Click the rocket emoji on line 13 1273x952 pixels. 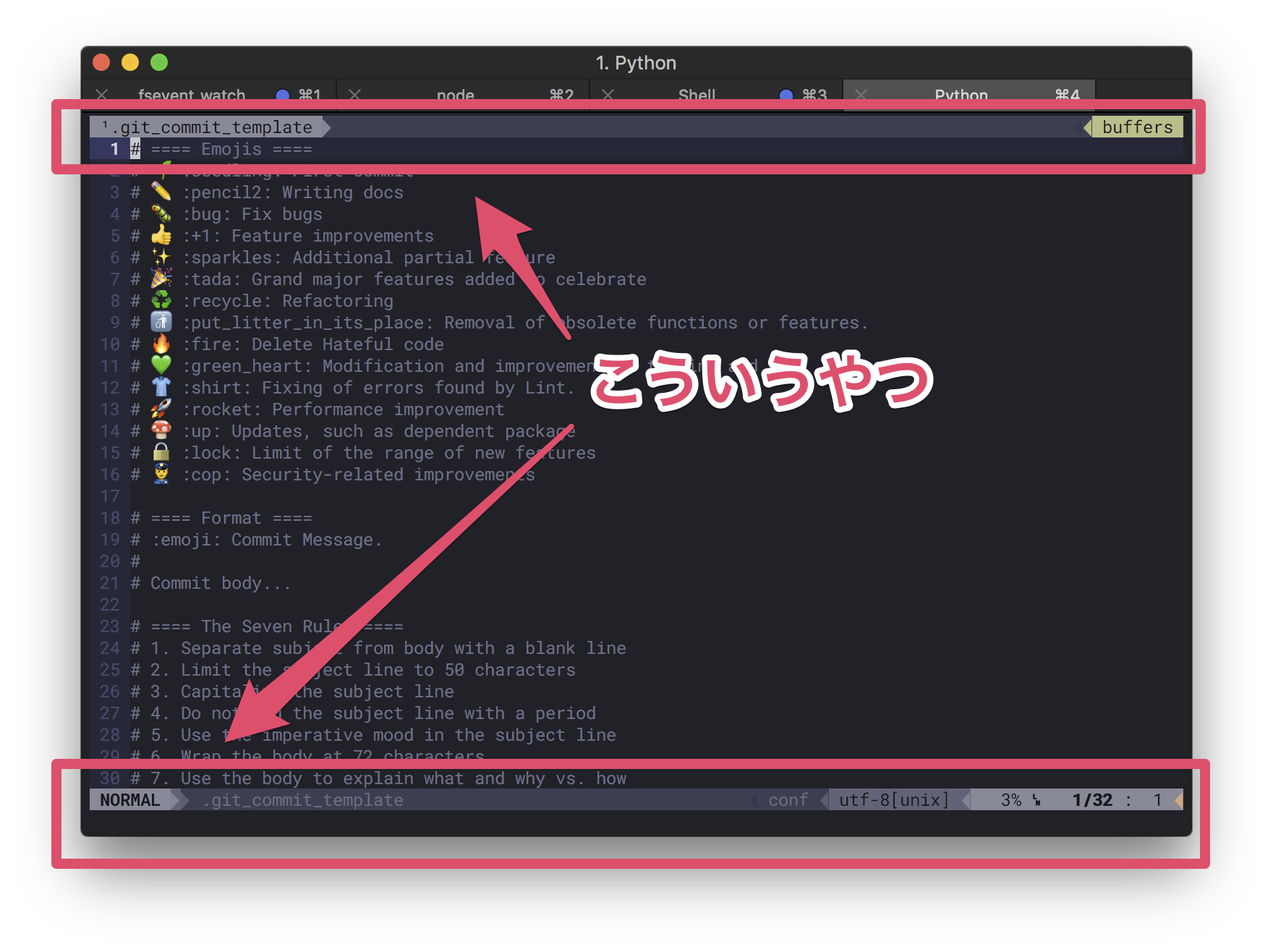[161, 409]
